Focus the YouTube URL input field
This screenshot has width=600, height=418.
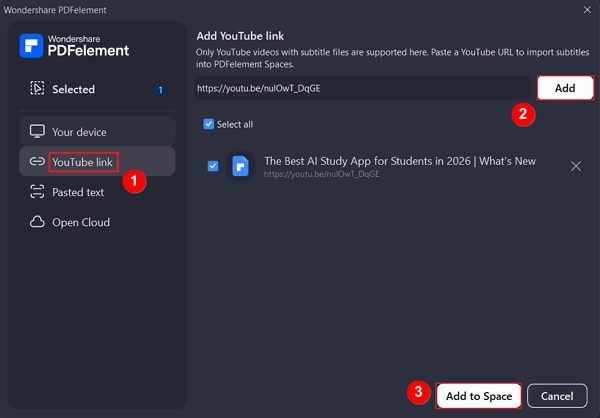click(x=362, y=88)
